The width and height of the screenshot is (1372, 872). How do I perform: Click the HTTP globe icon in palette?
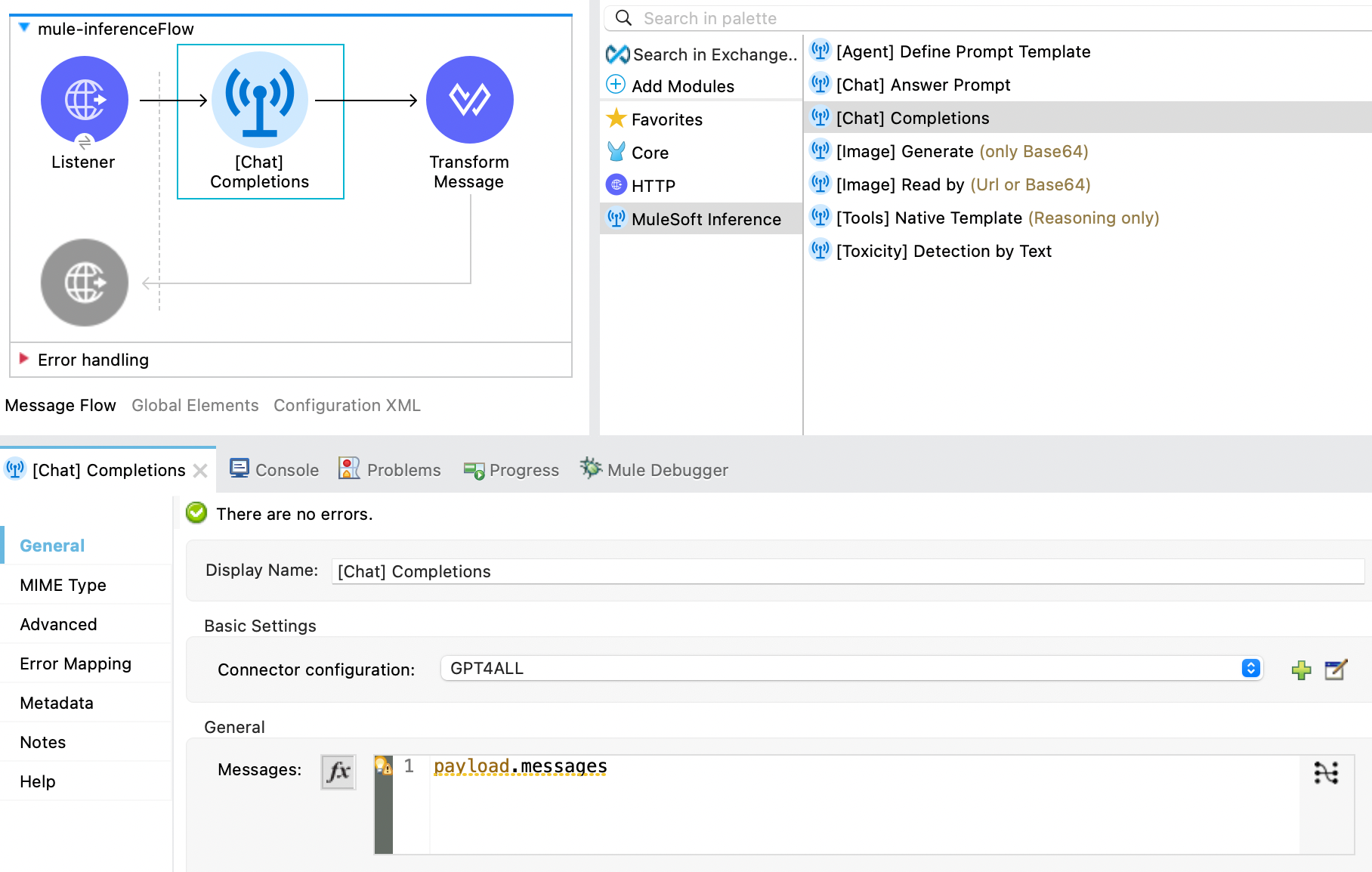pyautogui.click(x=616, y=184)
